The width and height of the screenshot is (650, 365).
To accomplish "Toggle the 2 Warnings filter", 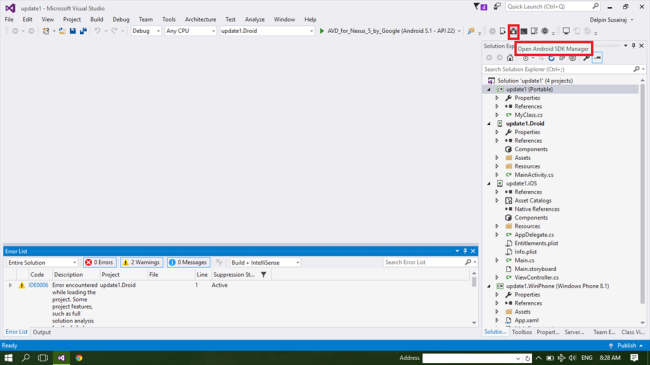I will coord(141,263).
